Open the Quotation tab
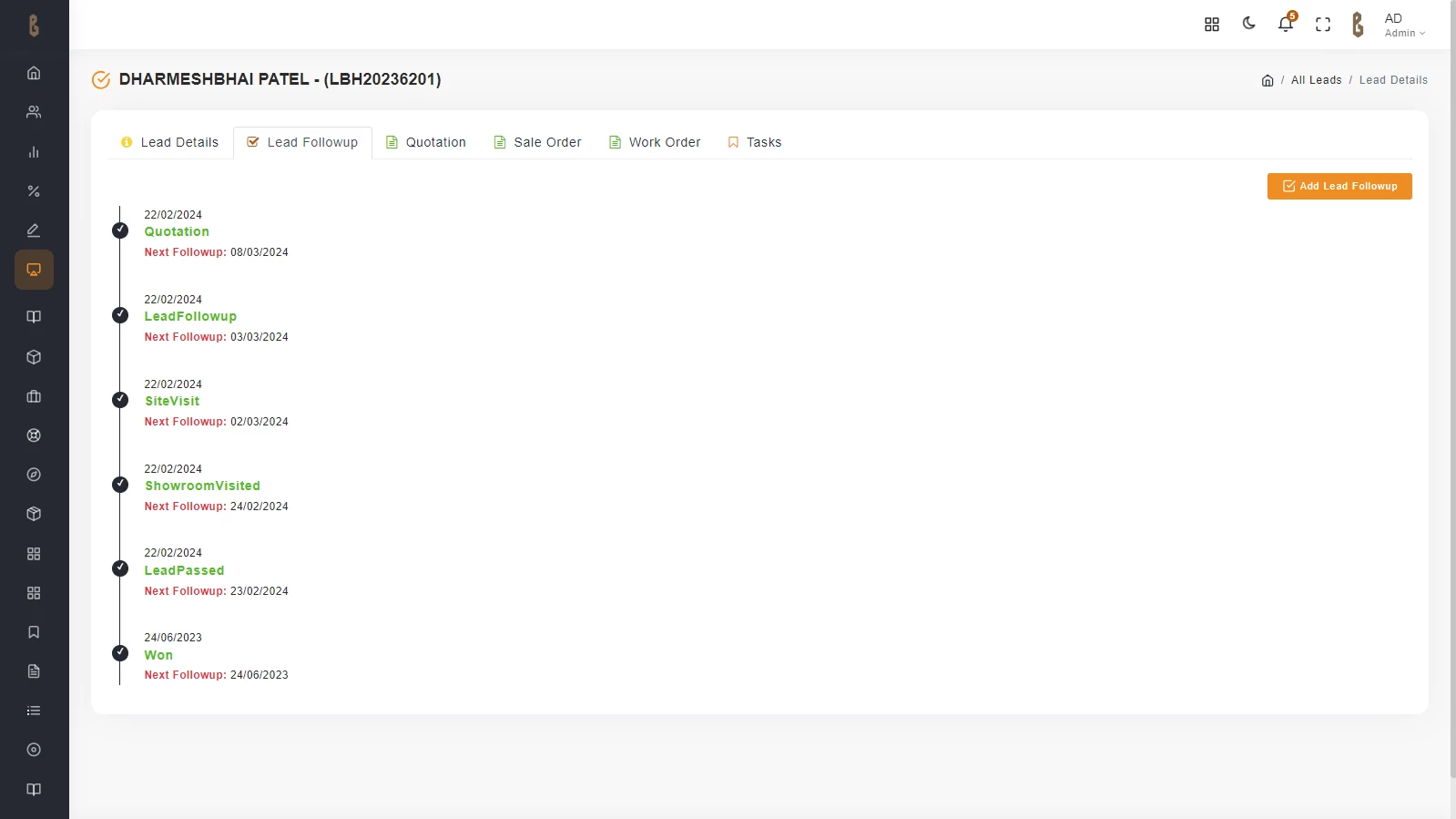The image size is (1456, 819). tap(426, 143)
